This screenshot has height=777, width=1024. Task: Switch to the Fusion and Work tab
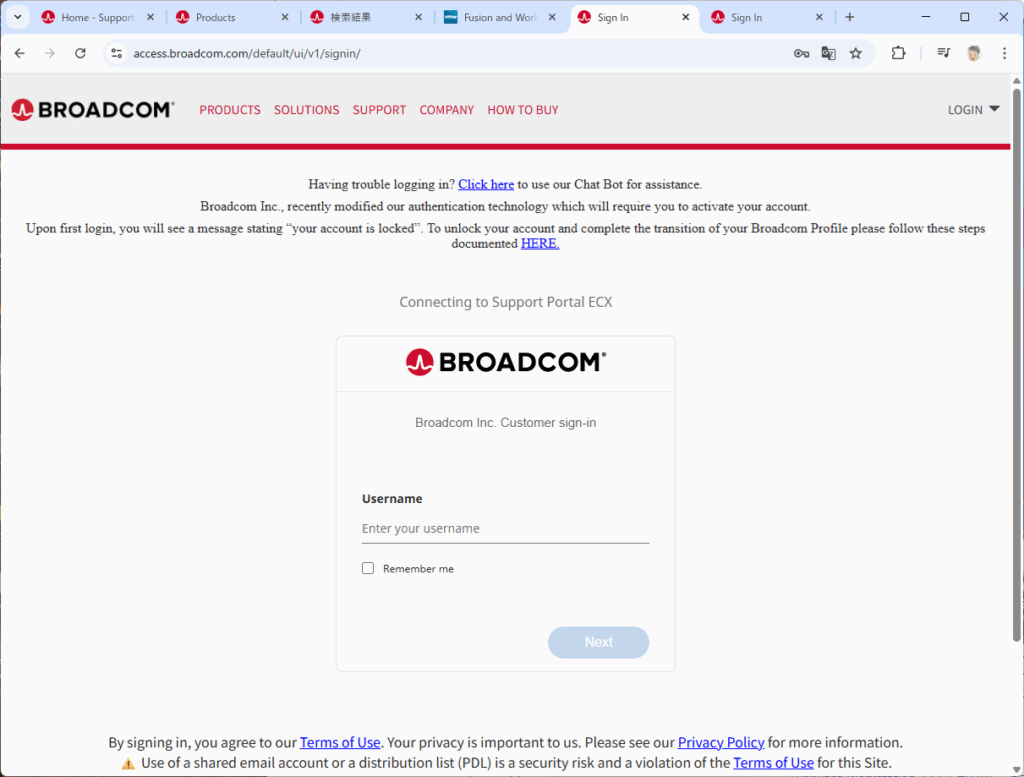point(500,18)
